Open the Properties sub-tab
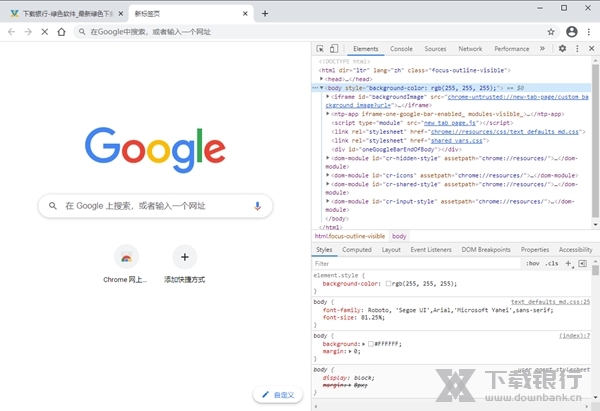This screenshot has height=411, width=600. point(535,250)
